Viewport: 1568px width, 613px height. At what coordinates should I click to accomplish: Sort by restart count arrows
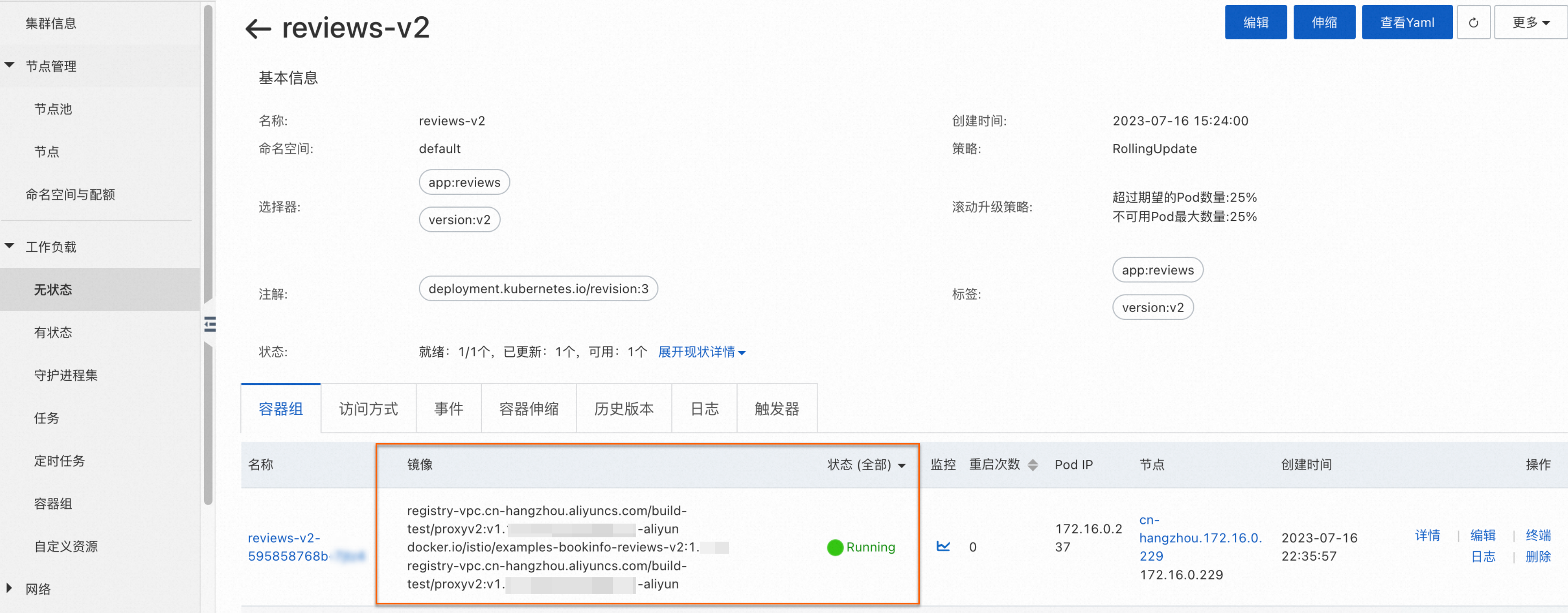click(x=1032, y=465)
